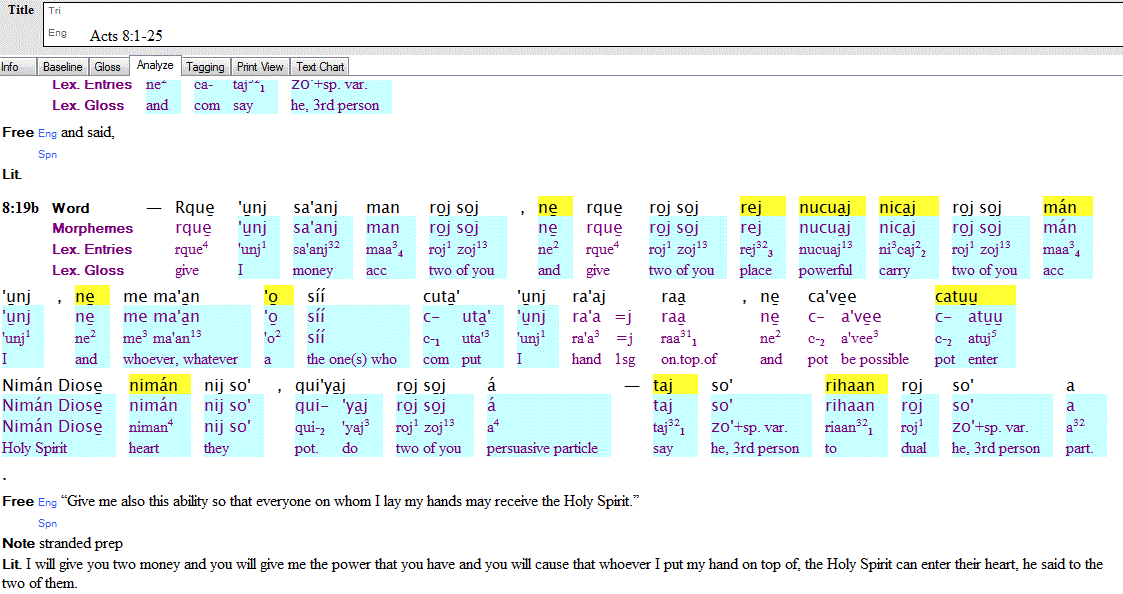Viewport: 1123px width, 594px height.
Task: Select highlighted word ''o'
Action: (x=279, y=296)
